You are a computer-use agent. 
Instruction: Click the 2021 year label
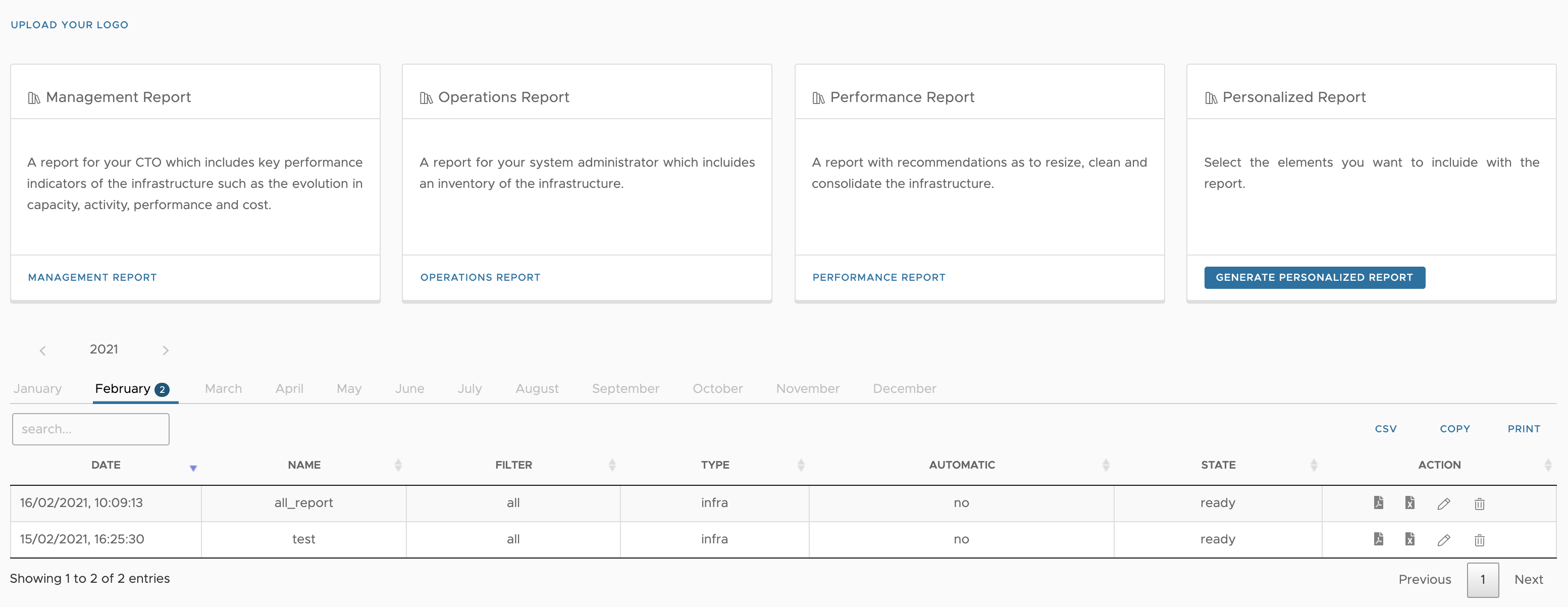(104, 349)
